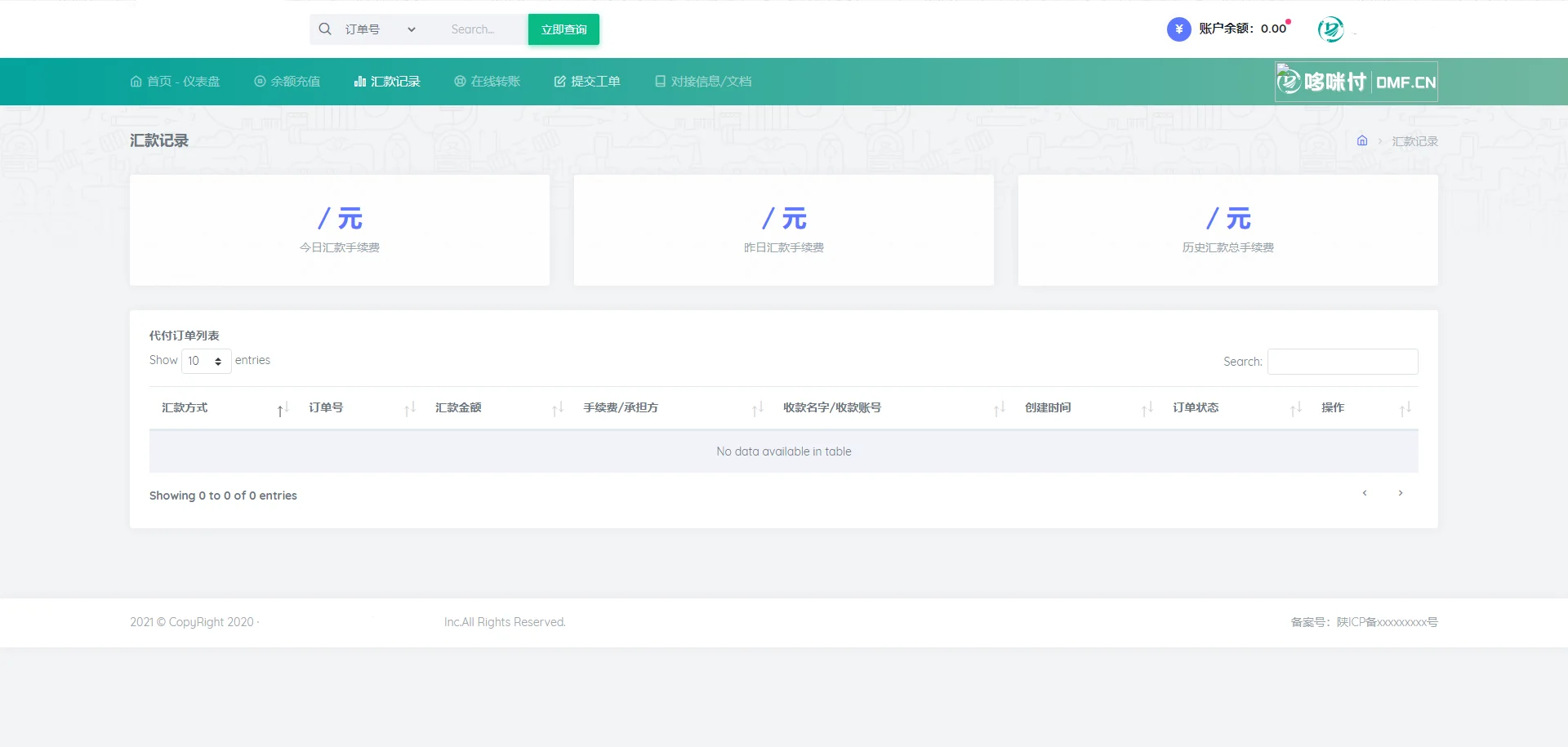Click the search magnifier icon
The height and width of the screenshot is (747, 1568).
coord(325,29)
